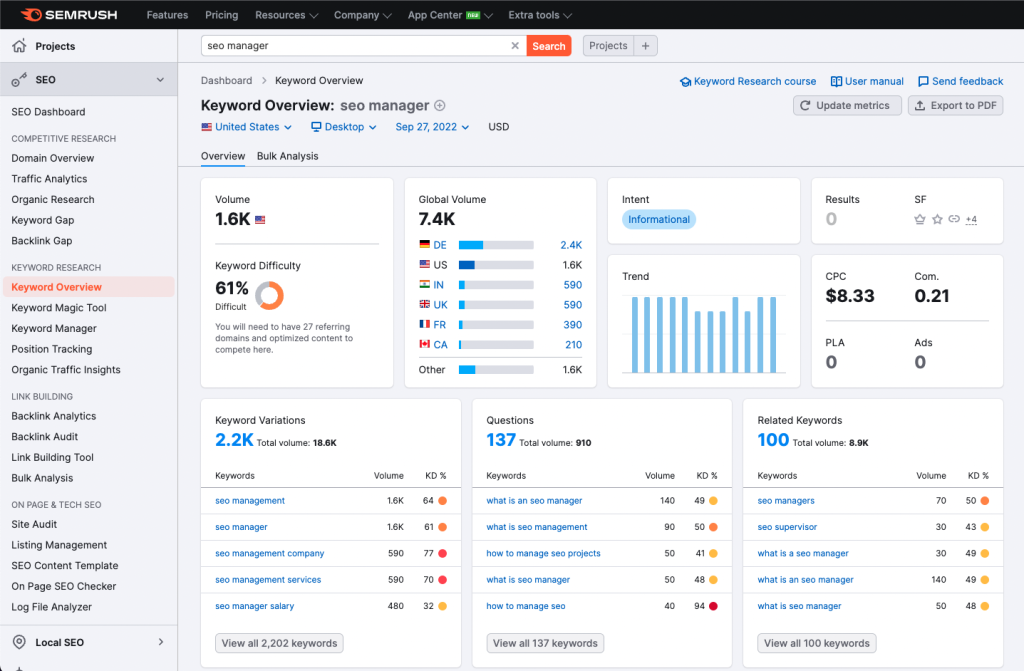Open the Sep 27, 2022 date dropdown

[432, 127]
